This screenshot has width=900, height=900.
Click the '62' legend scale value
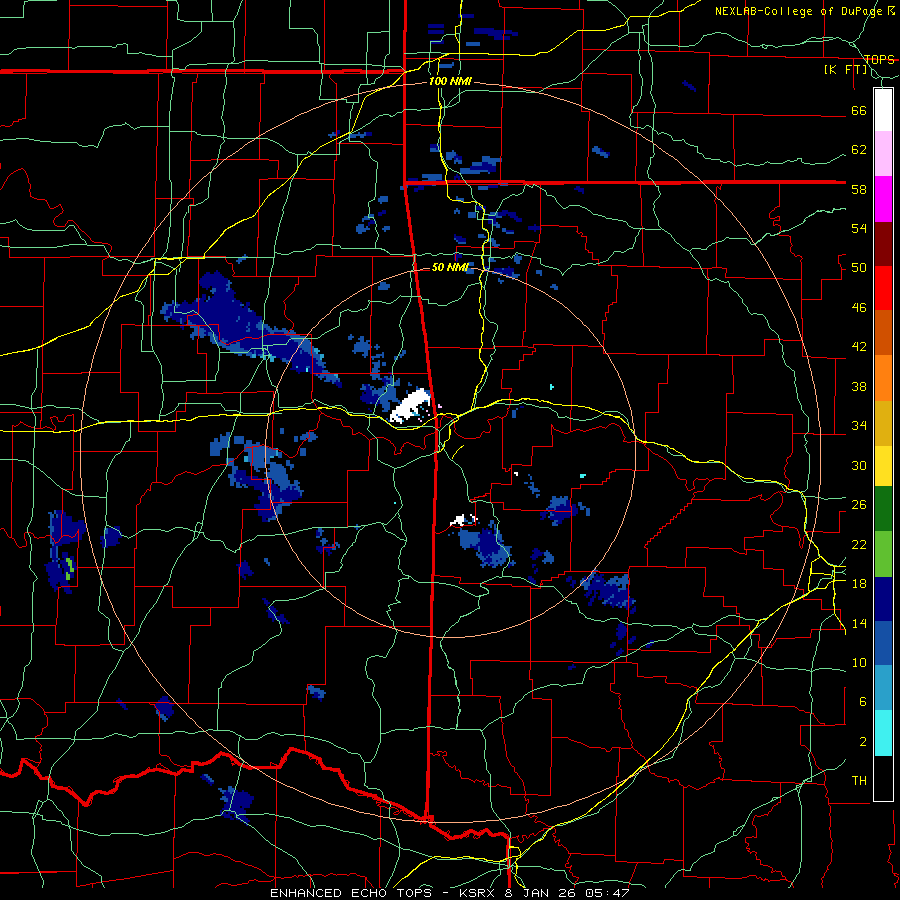(x=859, y=149)
